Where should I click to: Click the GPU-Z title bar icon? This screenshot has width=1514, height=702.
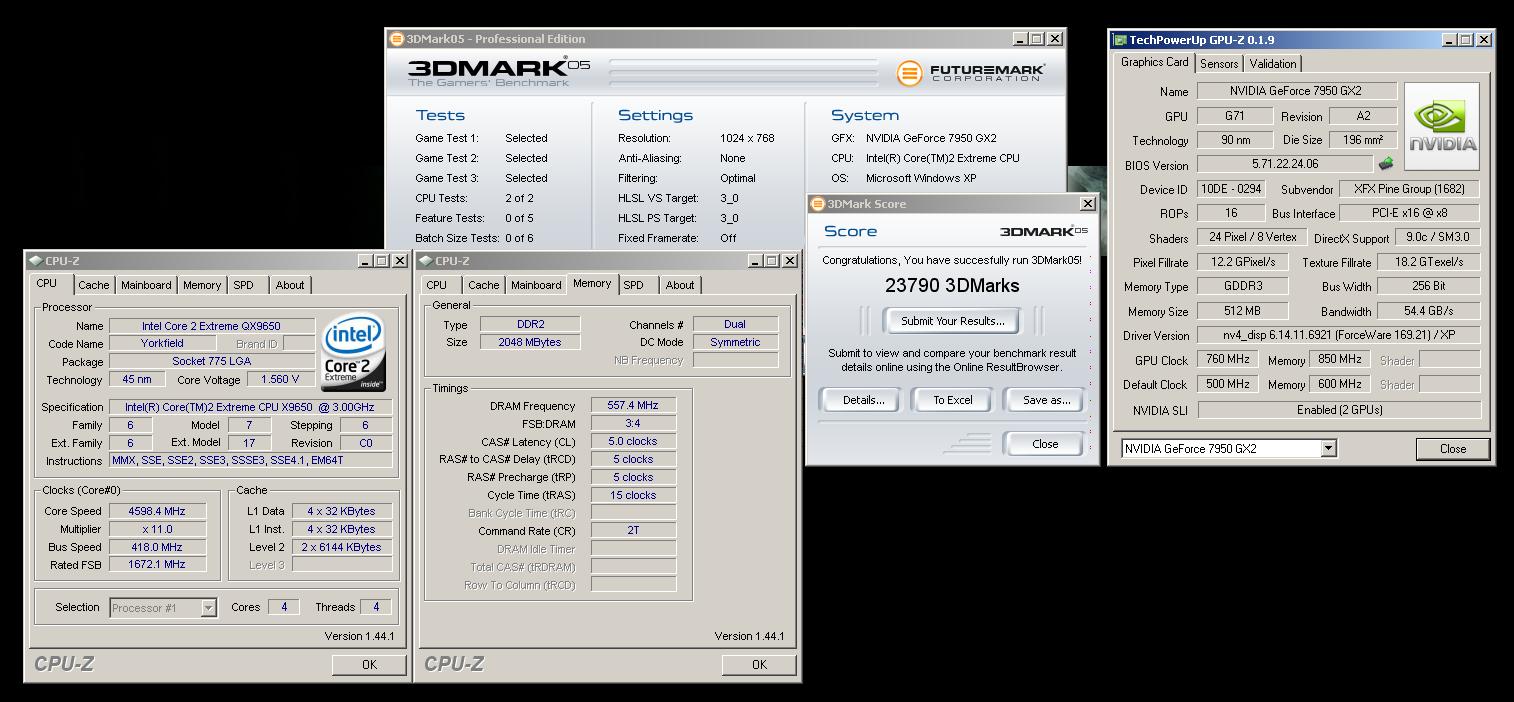click(1120, 40)
